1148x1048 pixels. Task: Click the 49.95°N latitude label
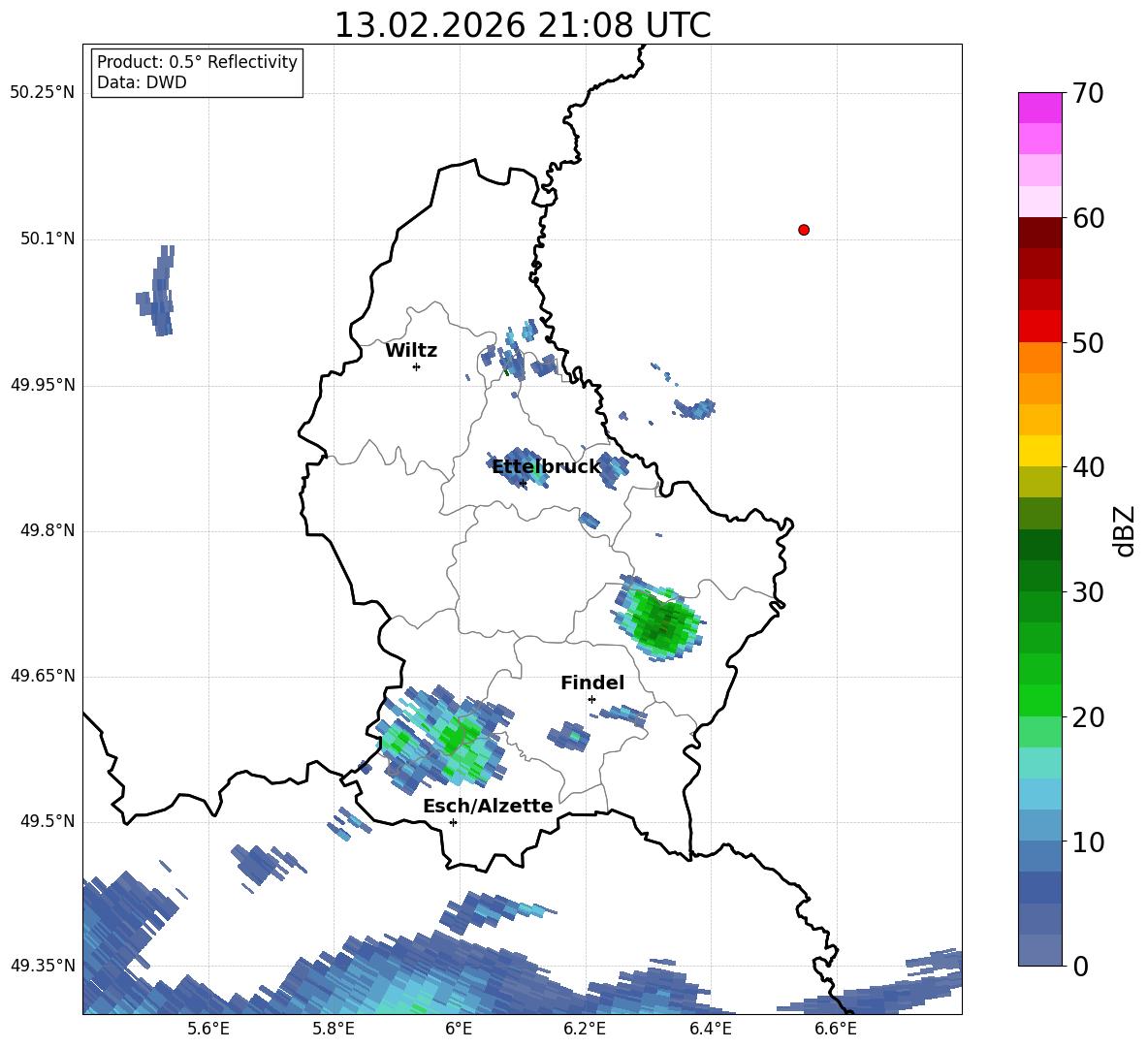coord(43,384)
